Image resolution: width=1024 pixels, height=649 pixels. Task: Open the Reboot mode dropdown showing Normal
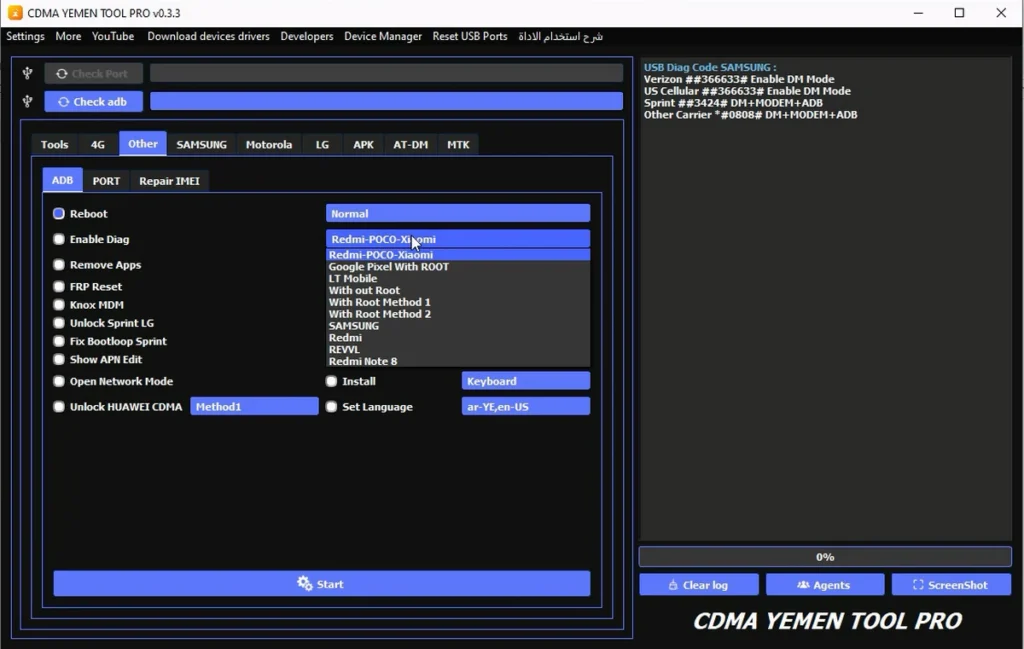point(457,213)
